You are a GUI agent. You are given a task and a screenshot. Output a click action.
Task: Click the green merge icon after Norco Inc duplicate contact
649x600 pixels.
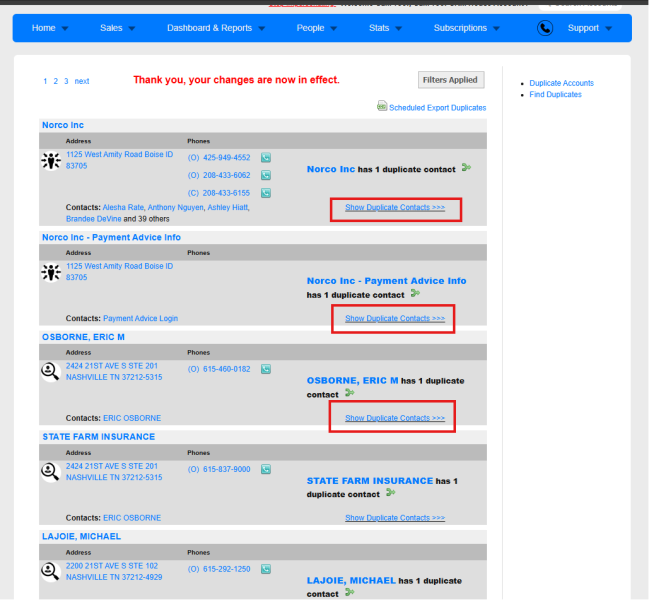466,168
